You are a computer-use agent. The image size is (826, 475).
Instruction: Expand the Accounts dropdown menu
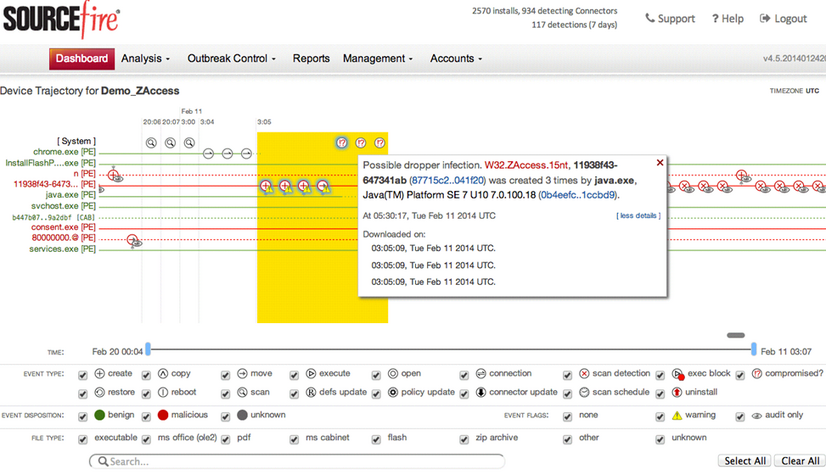(x=456, y=58)
